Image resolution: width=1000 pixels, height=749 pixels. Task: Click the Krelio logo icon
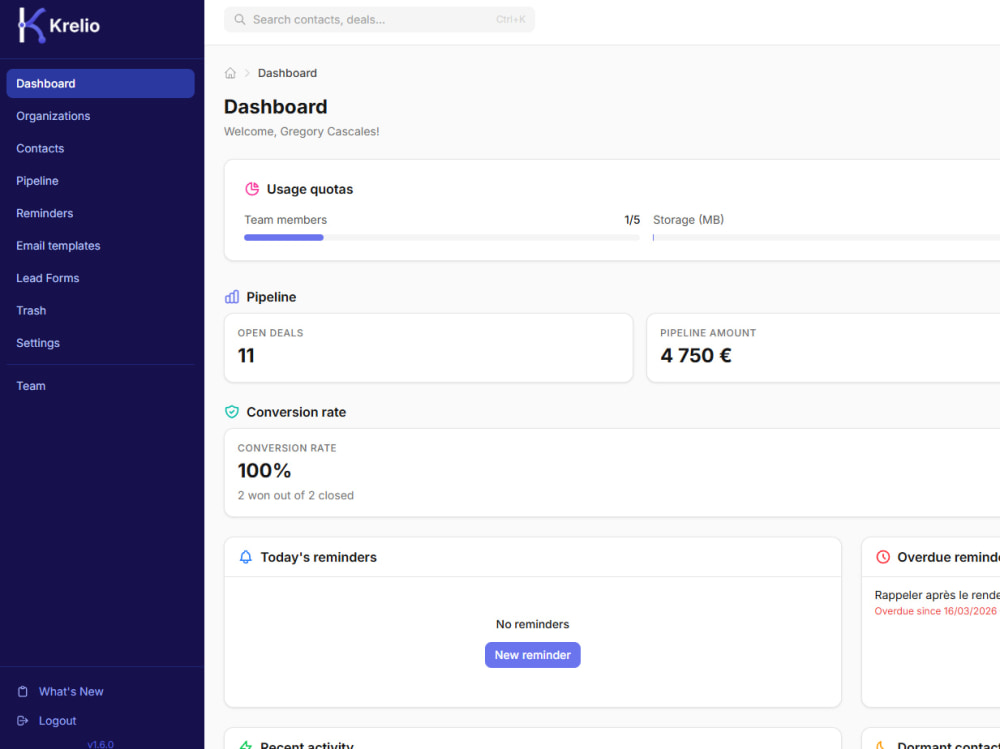click(x=31, y=25)
